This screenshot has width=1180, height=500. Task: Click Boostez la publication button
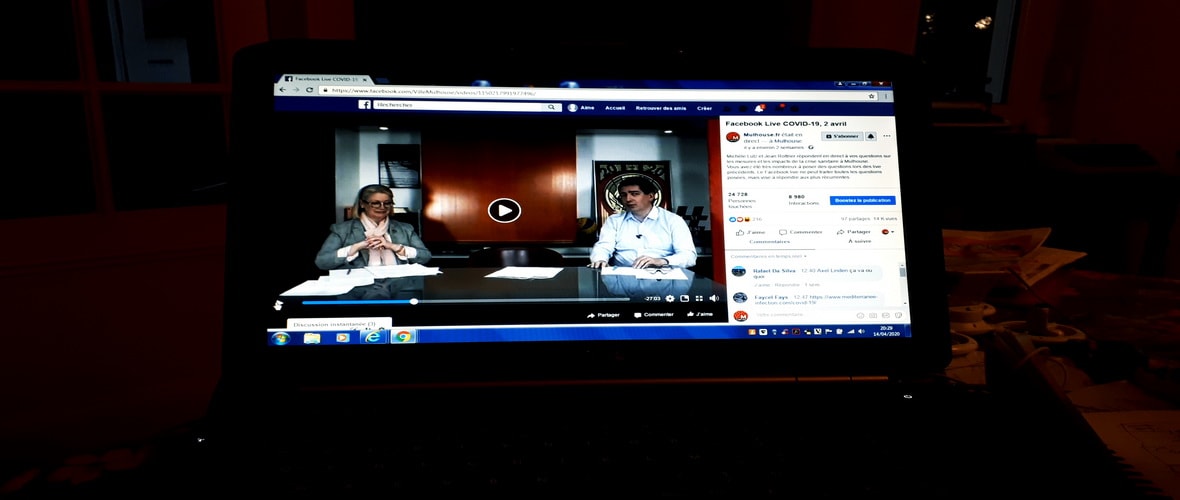[862, 200]
